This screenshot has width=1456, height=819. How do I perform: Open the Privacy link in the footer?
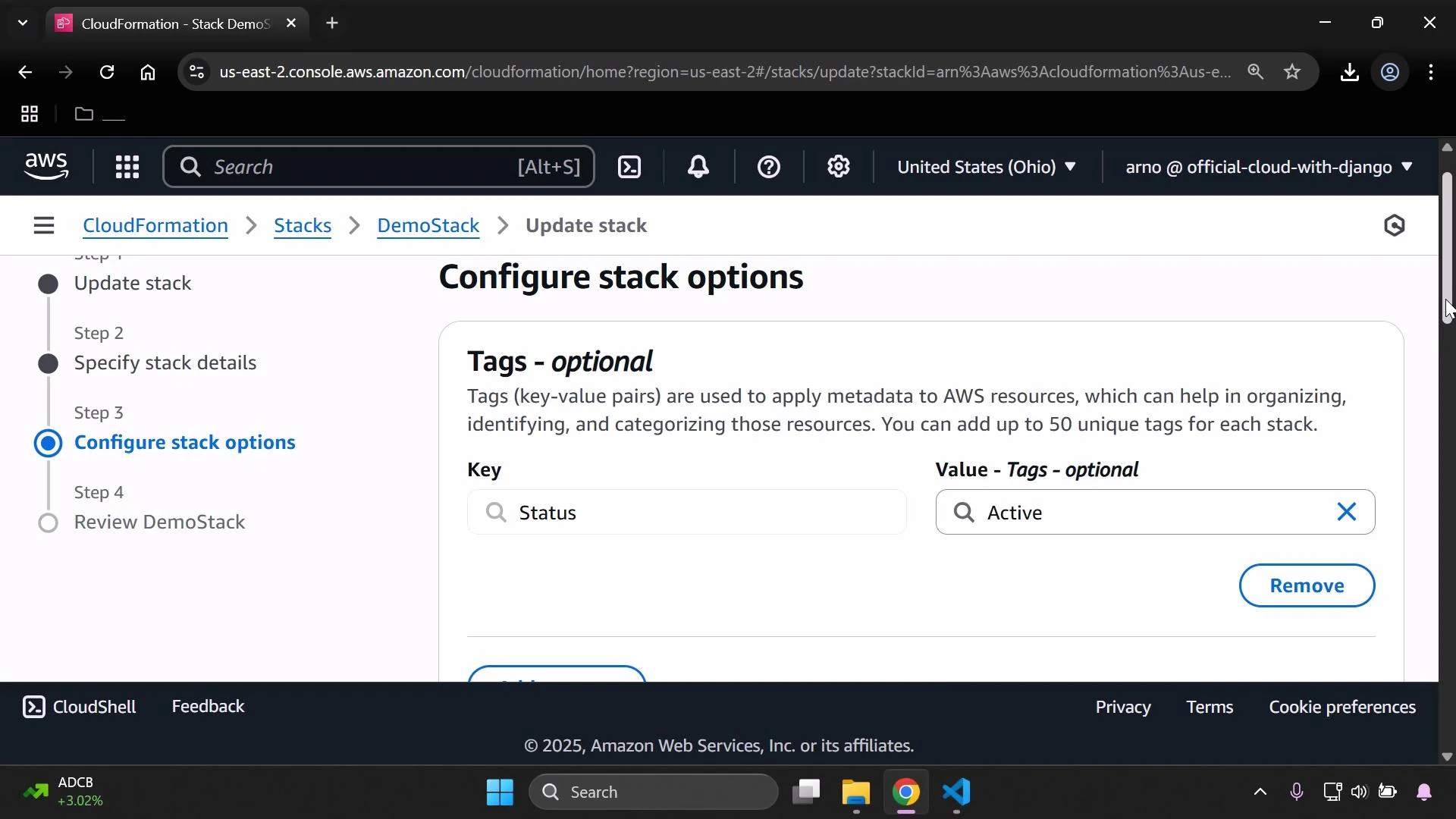tap(1123, 706)
